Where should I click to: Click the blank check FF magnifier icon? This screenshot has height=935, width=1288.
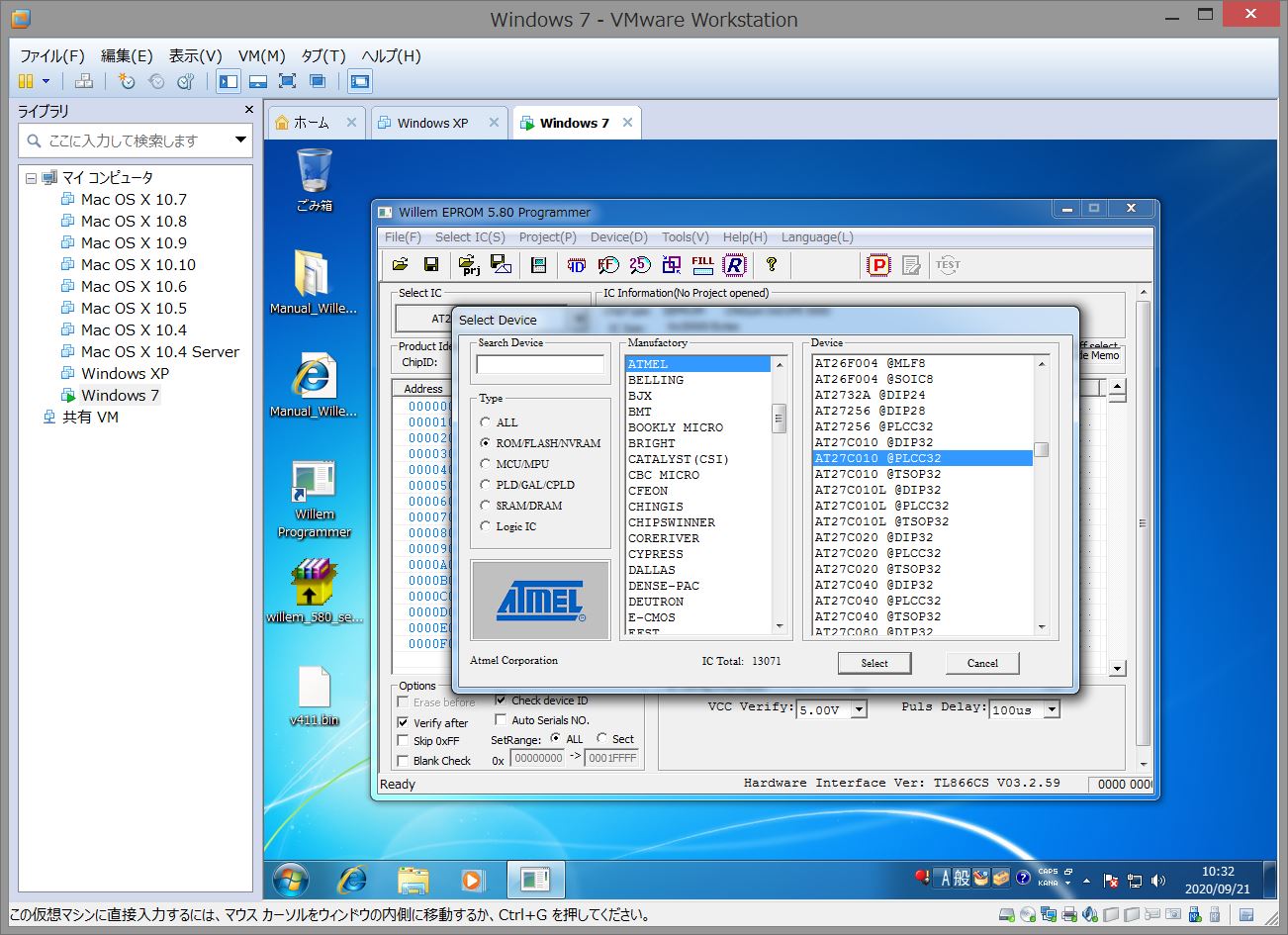coord(608,264)
